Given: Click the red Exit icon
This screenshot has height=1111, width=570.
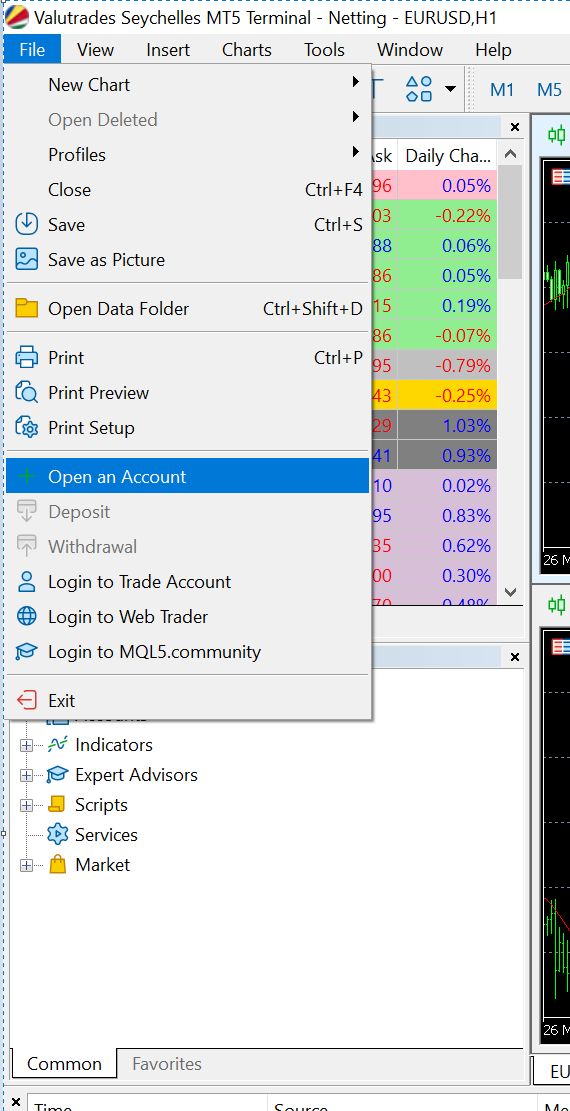Looking at the screenshot, I should (x=26, y=700).
